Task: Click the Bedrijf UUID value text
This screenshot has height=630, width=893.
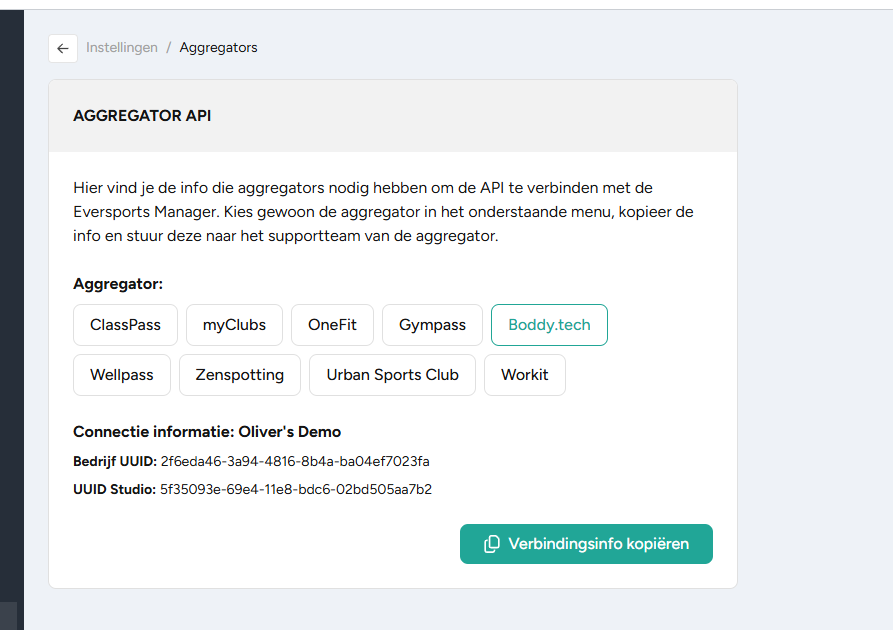Action: coord(295,461)
